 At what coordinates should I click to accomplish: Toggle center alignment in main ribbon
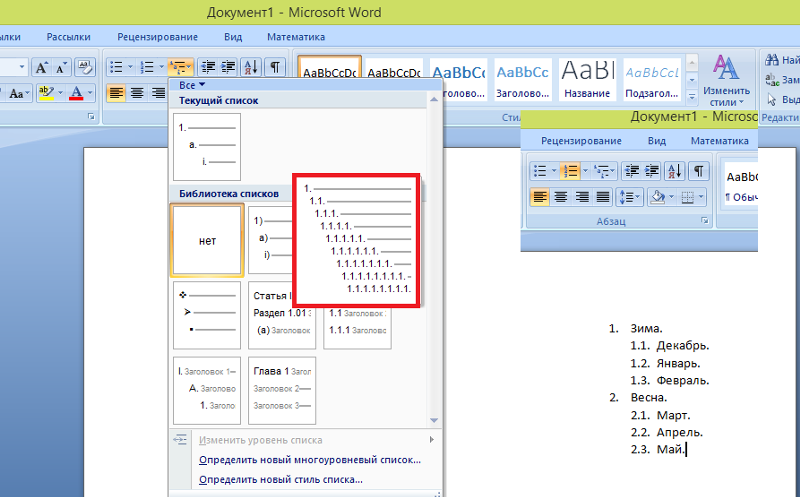click(x=137, y=93)
